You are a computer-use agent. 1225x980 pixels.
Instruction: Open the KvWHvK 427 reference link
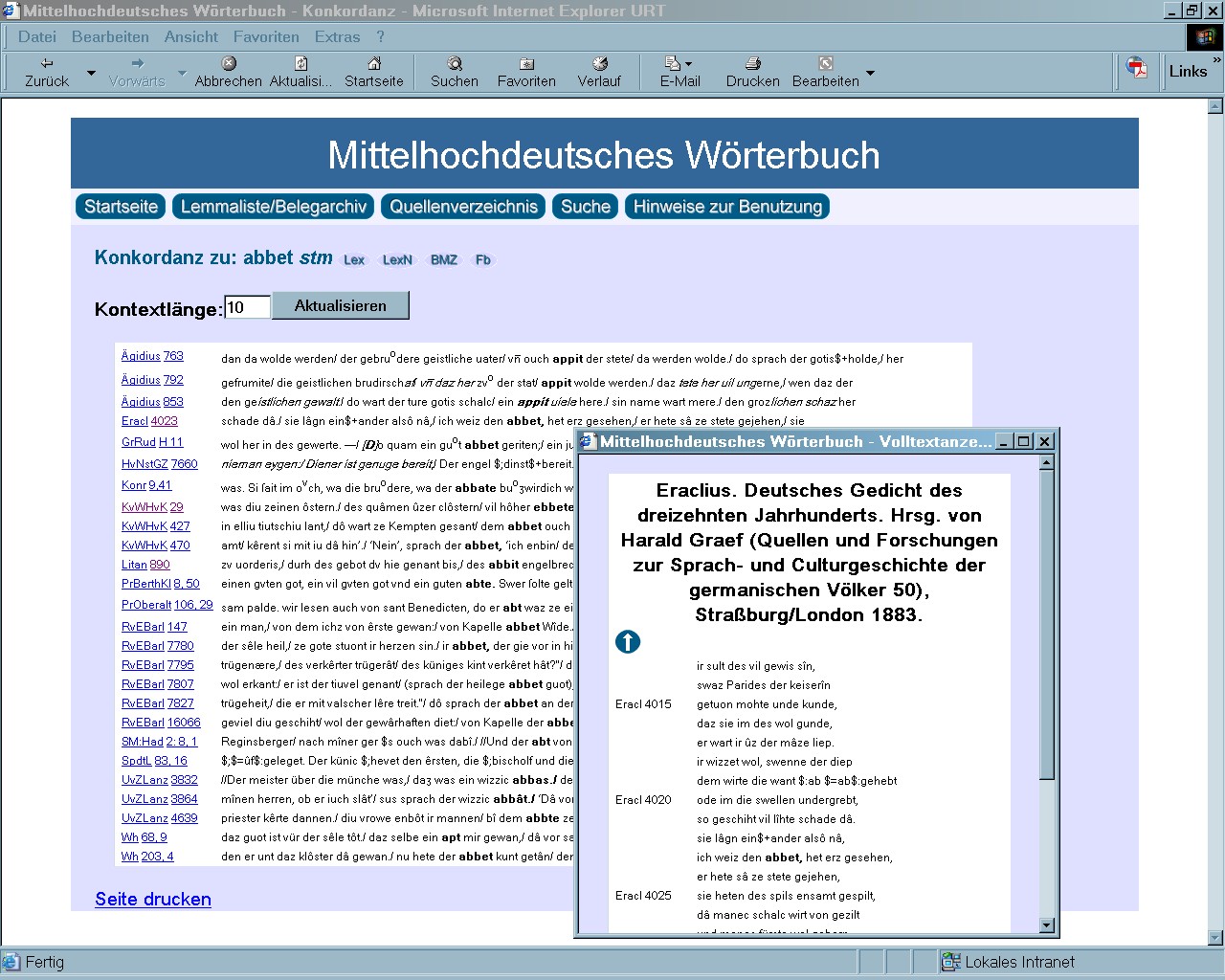[x=155, y=526]
